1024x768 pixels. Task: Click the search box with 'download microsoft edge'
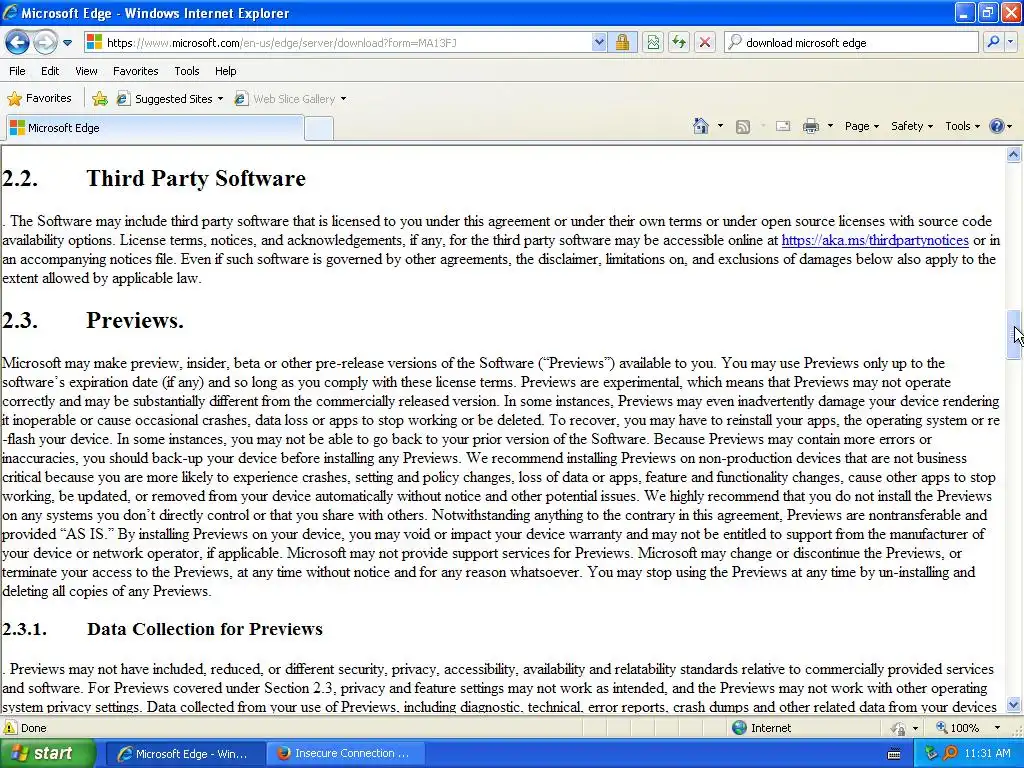pyautogui.click(x=851, y=43)
